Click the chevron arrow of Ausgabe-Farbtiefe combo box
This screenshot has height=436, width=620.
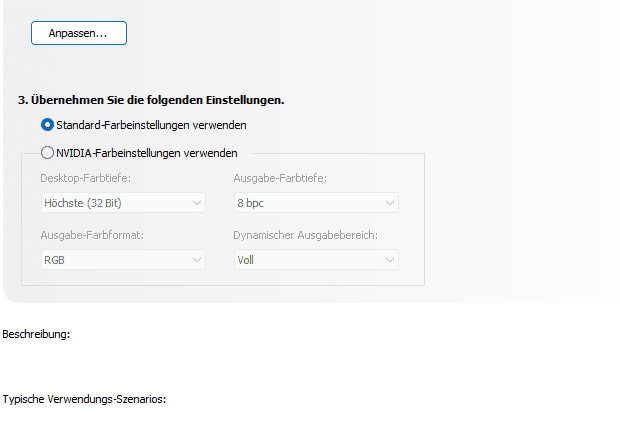389,203
